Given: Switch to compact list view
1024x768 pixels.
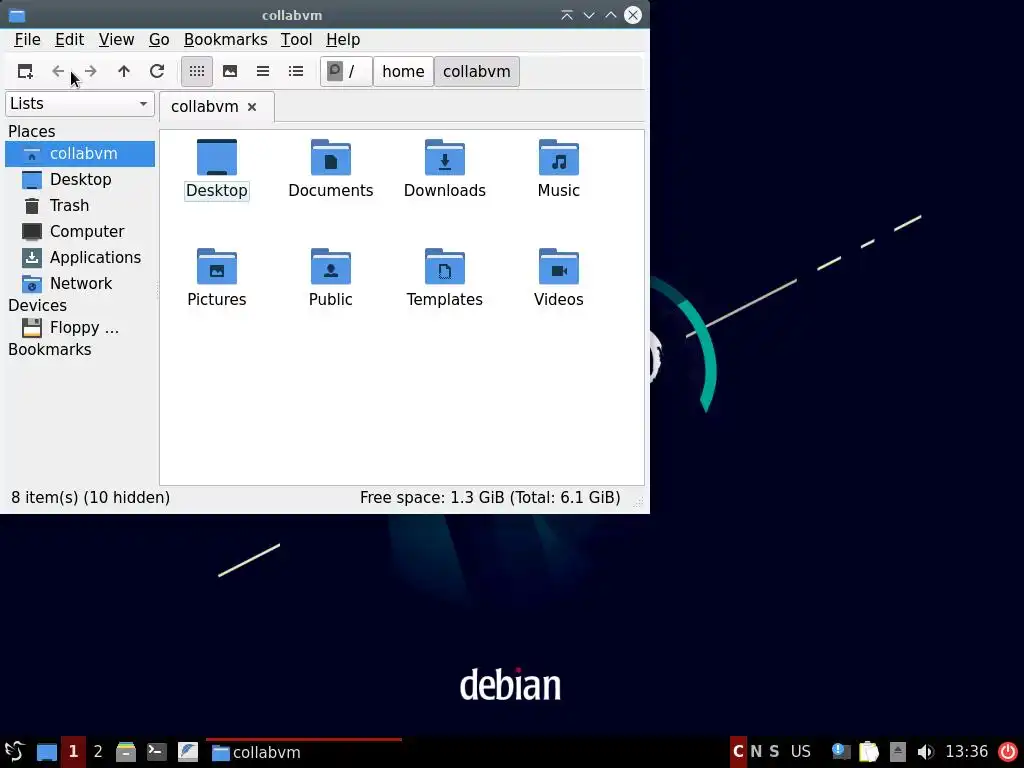Looking at the screenshot, I should tap(263, 71).
